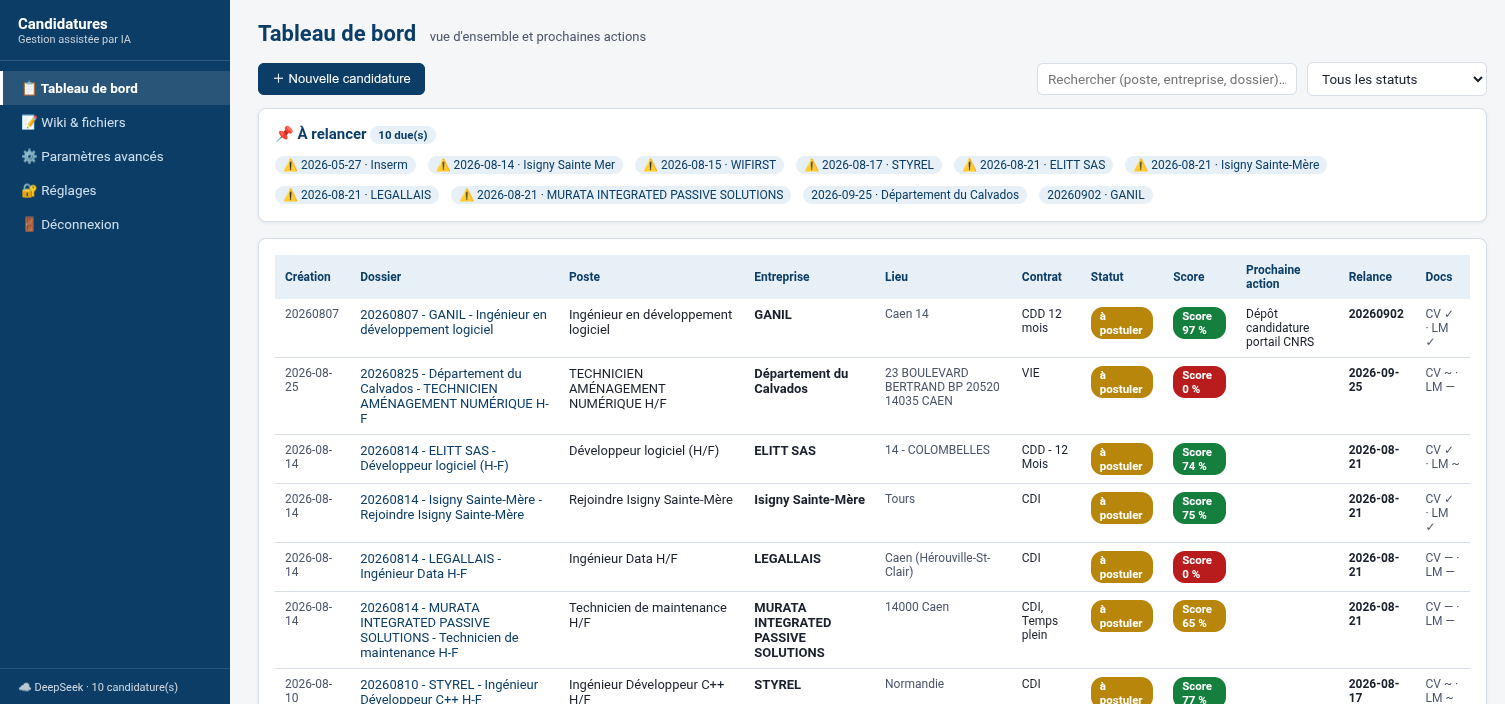This screenshot has height=704, width=1505.
Task: Click the lock icon beside Réglages
Action: [29, 190]
